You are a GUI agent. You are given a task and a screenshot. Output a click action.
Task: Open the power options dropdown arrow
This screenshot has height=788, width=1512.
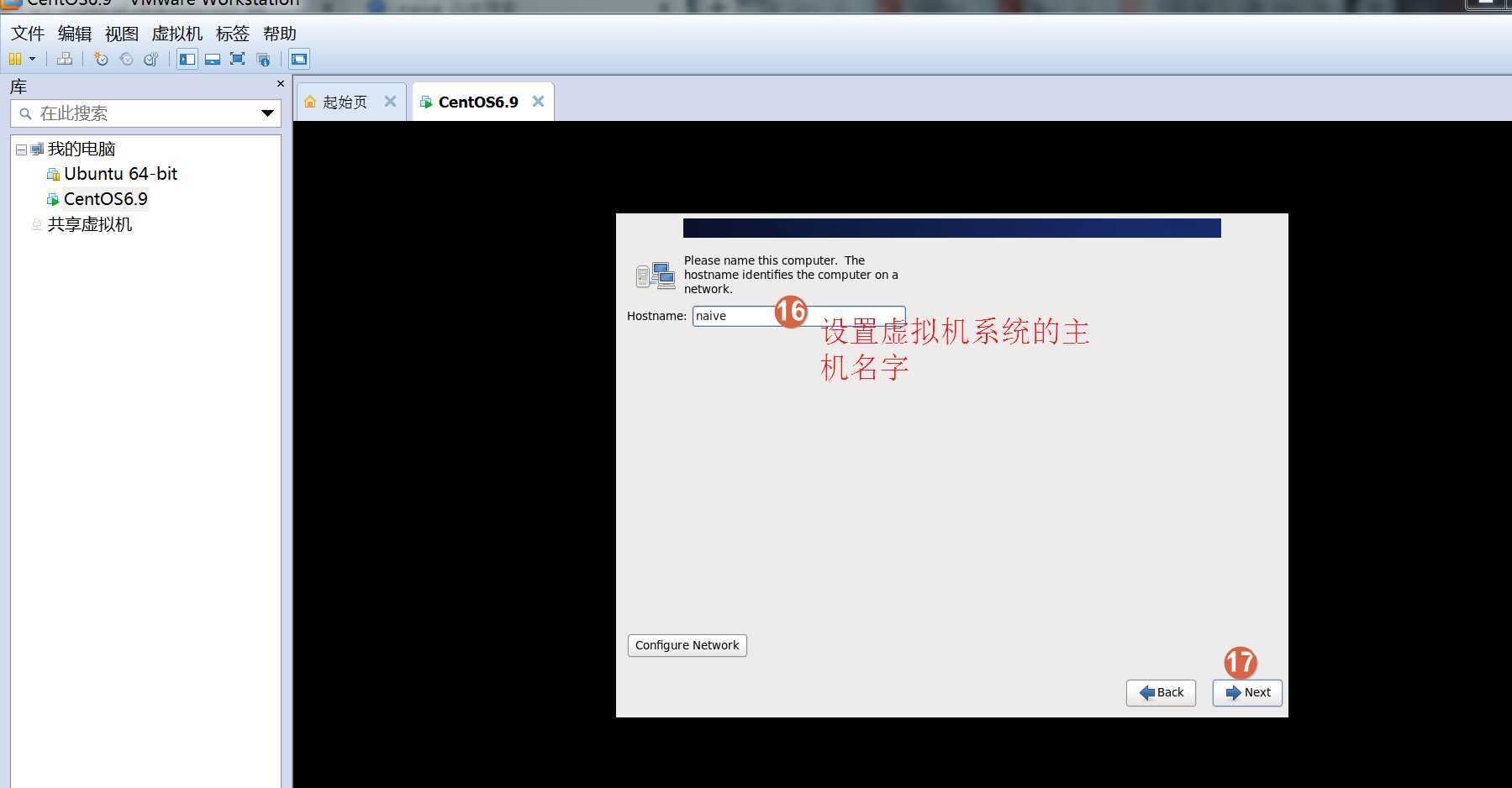pyautogui.click(x=33, y=59)
